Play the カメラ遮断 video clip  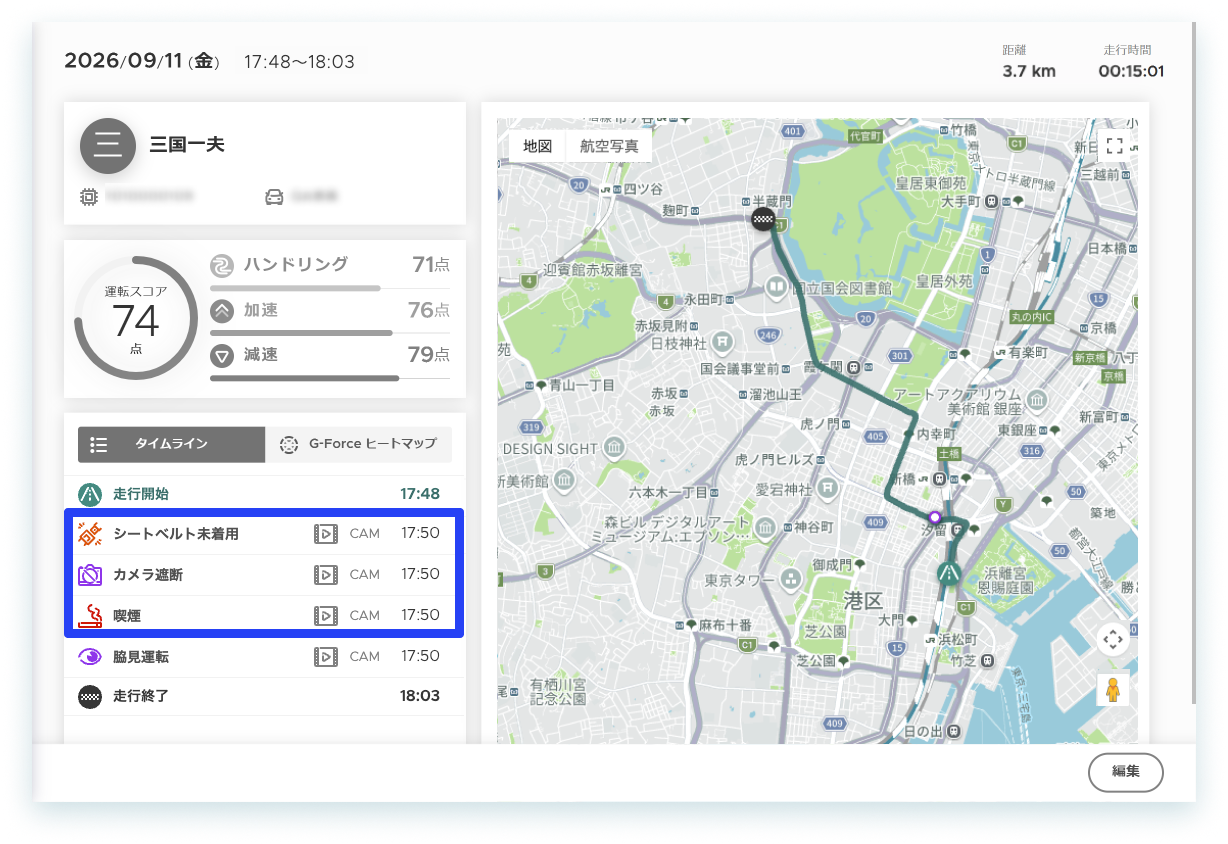(325, 575)
